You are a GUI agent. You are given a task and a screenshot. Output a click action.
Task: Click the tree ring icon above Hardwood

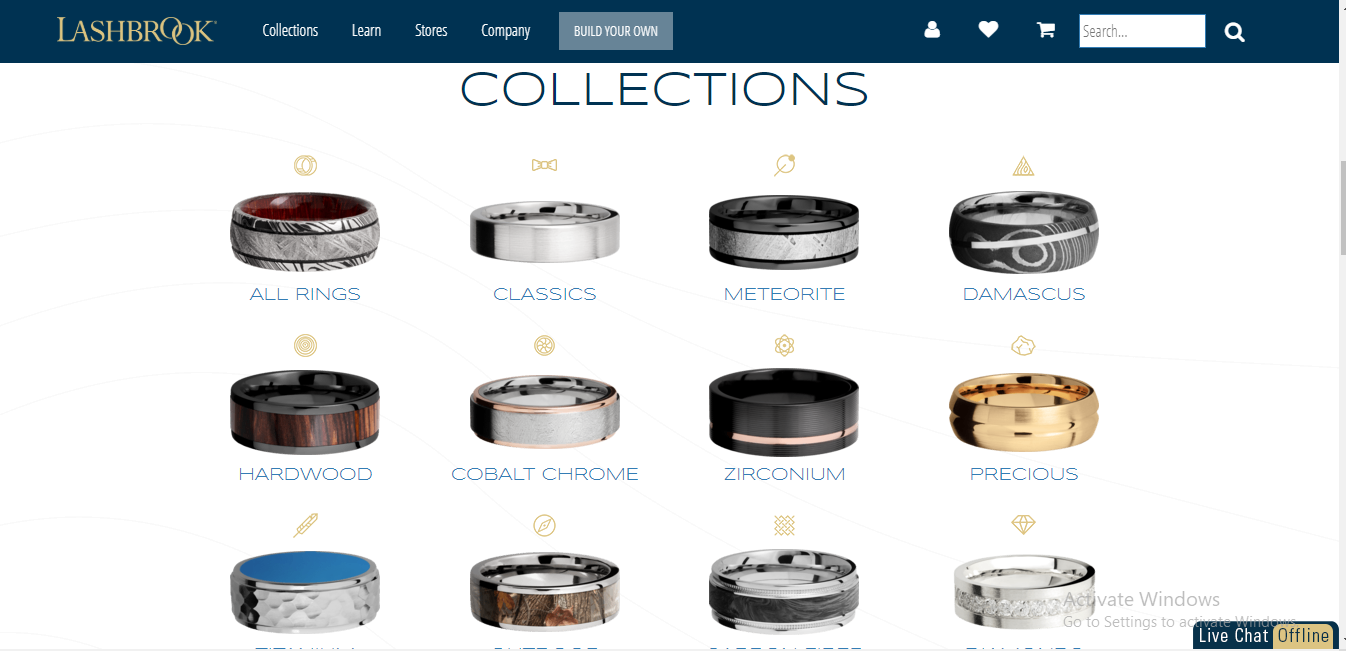tap(305, 346)
